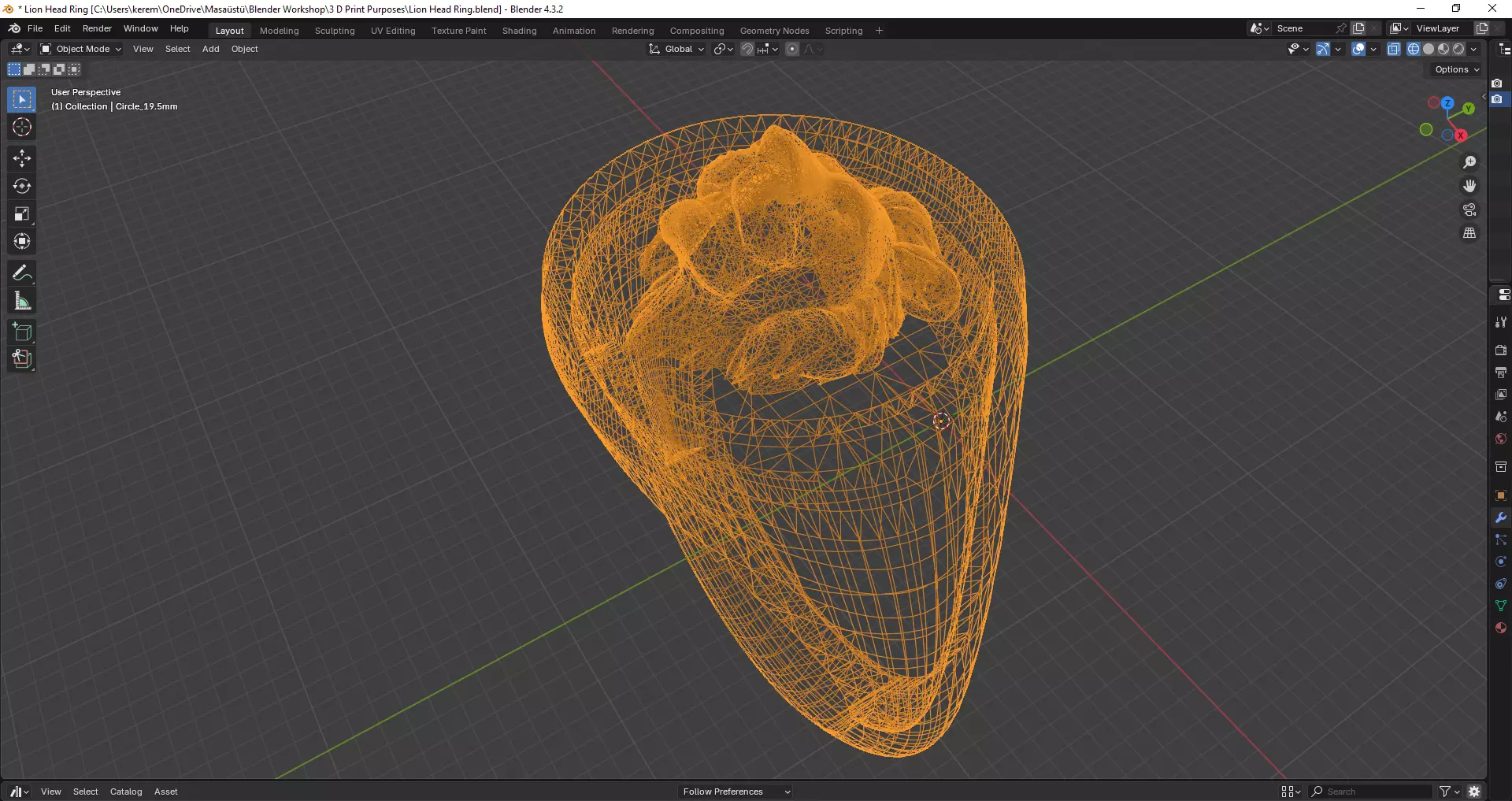Open the overlays options dropdown arrow
Screen dimensions: 1512x801
[1373, 49]
